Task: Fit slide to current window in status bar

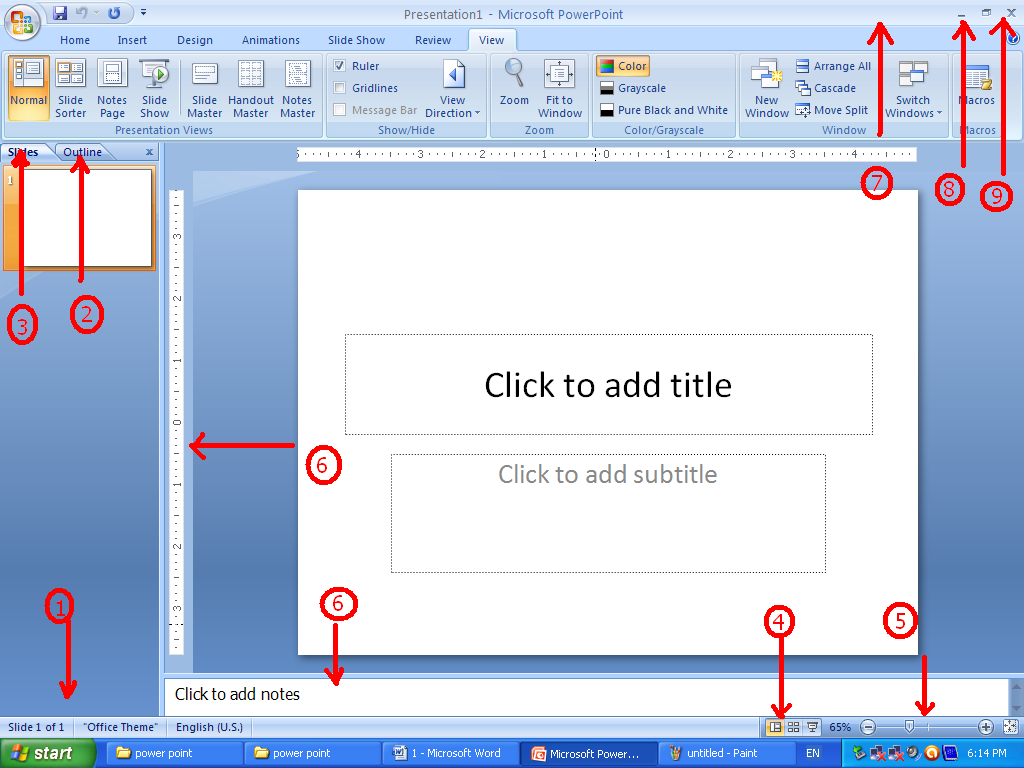Action: (x=1010, y=727)
